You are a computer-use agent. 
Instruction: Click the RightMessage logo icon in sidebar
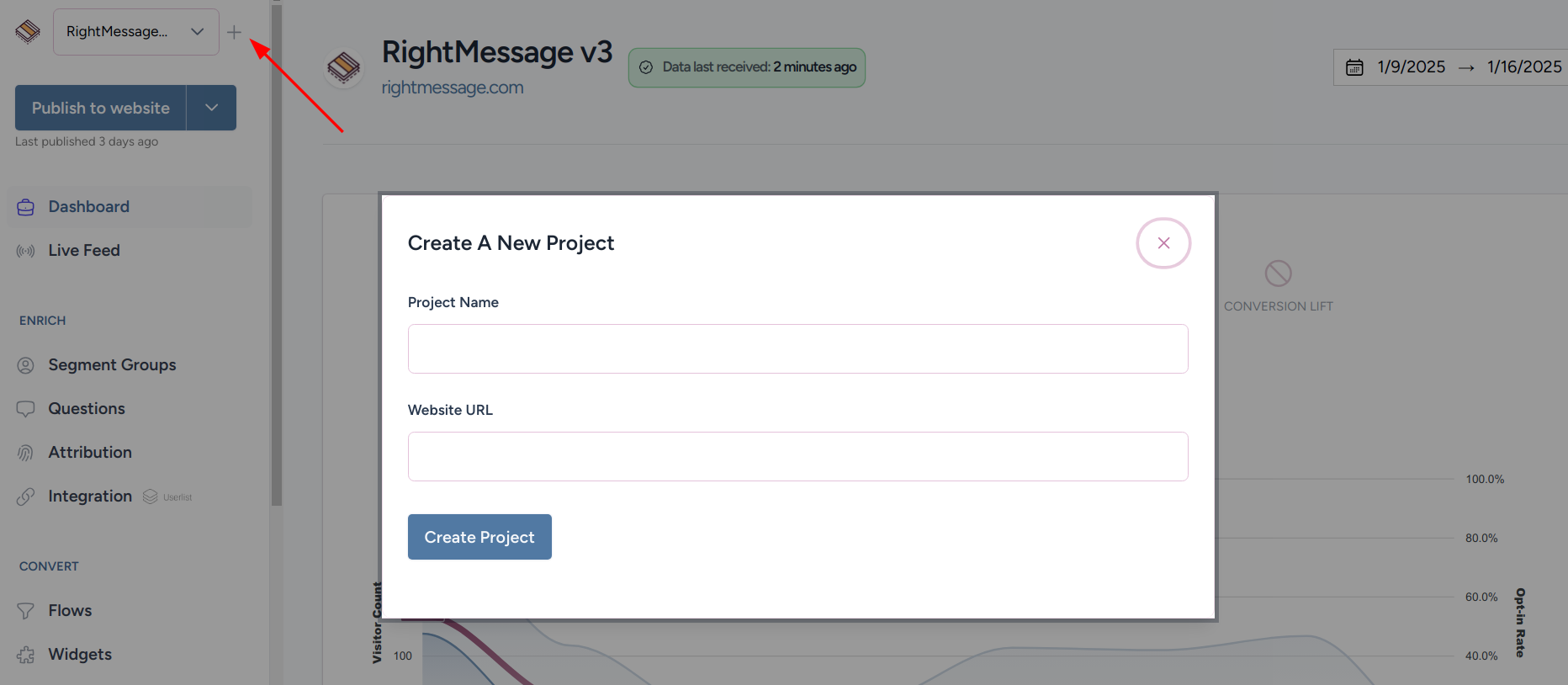[x=28, y=32]
